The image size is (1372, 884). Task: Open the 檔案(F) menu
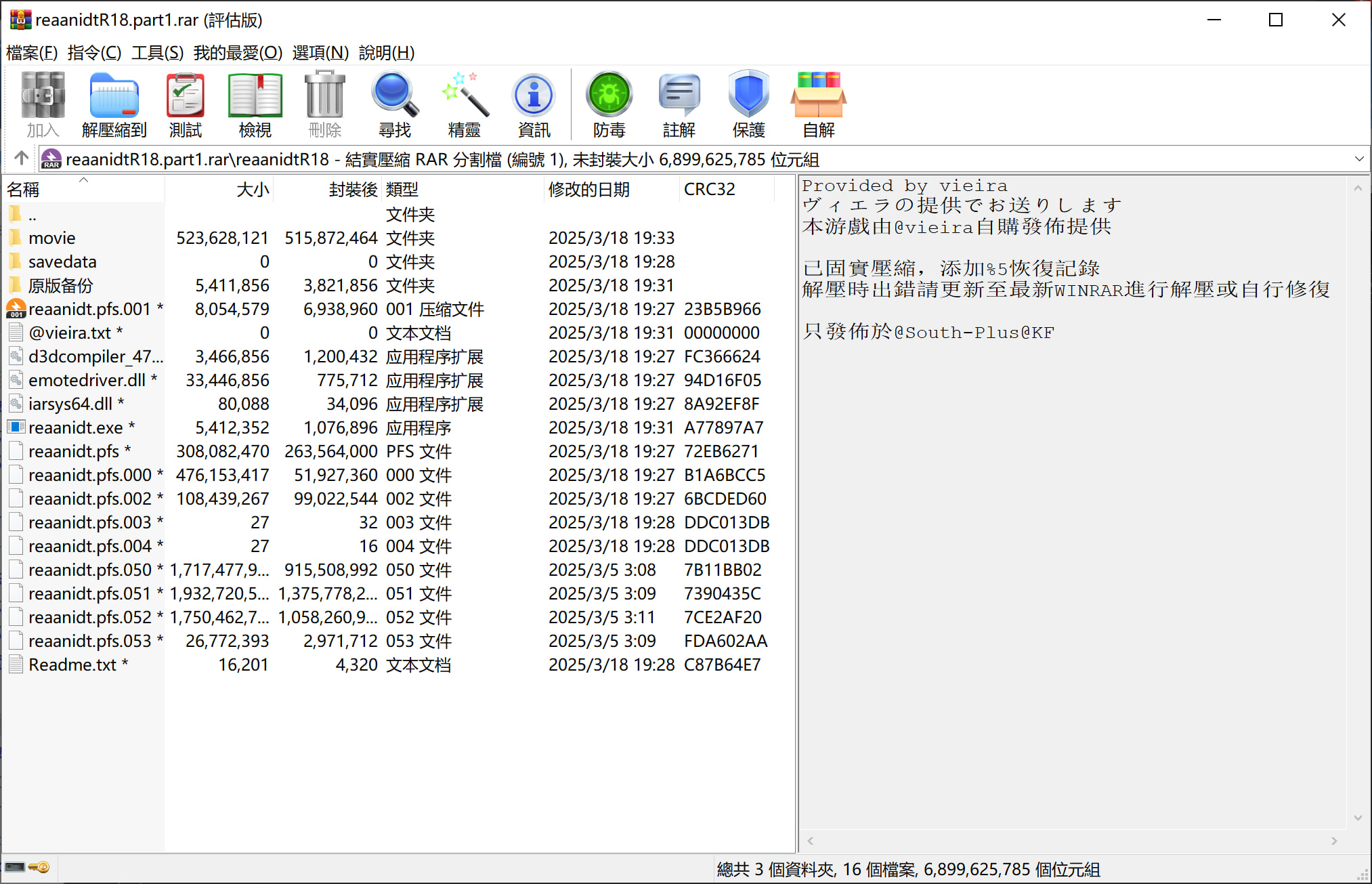[x=32, y=52]
